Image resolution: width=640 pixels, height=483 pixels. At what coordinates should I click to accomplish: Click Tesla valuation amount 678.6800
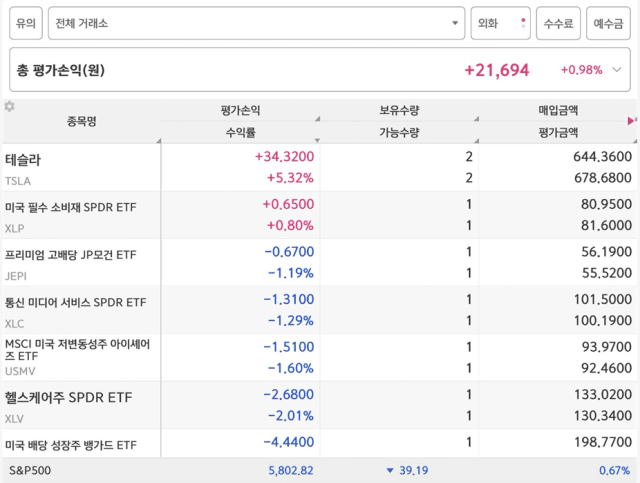click(602, 178)
